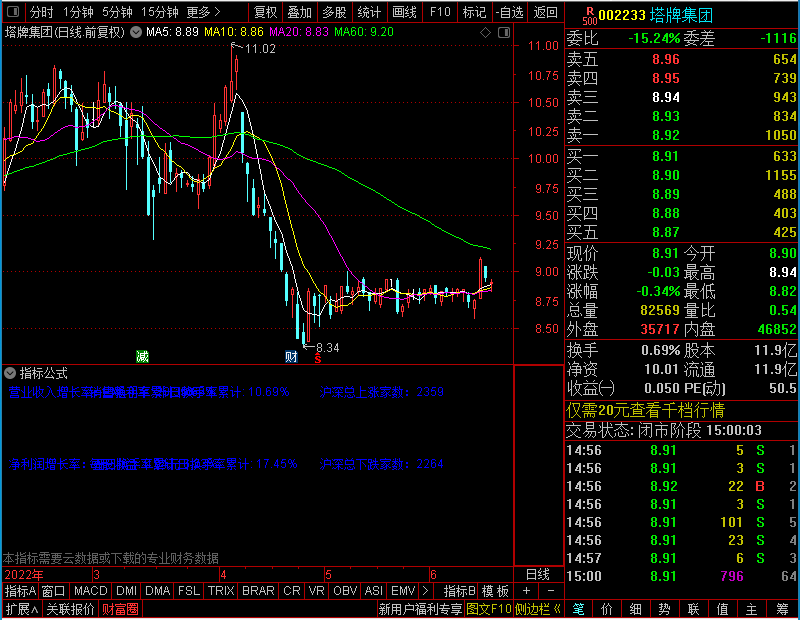Switch to 15分钟 period
The image size is (800, 620).
click(x=159, y=12)
